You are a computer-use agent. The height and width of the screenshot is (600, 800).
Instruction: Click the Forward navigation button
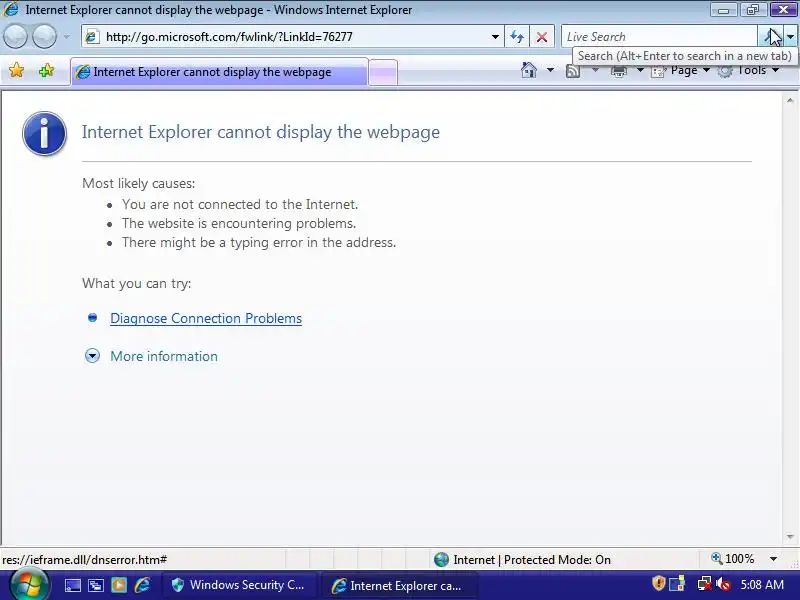click(44, 37)
